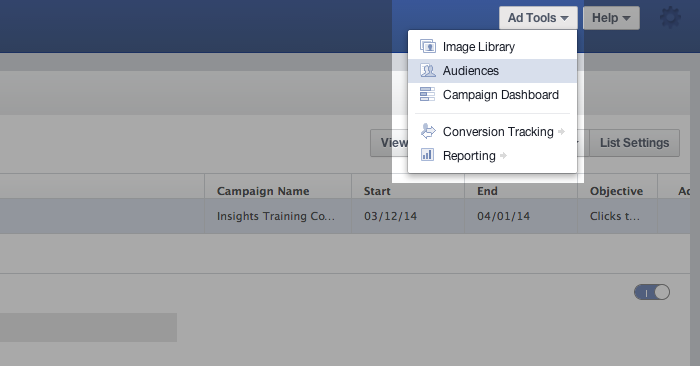Viewport: 700px width, 366px height.
Task: Click the 04/01/14 end date cell
Action: click(521, 216)
